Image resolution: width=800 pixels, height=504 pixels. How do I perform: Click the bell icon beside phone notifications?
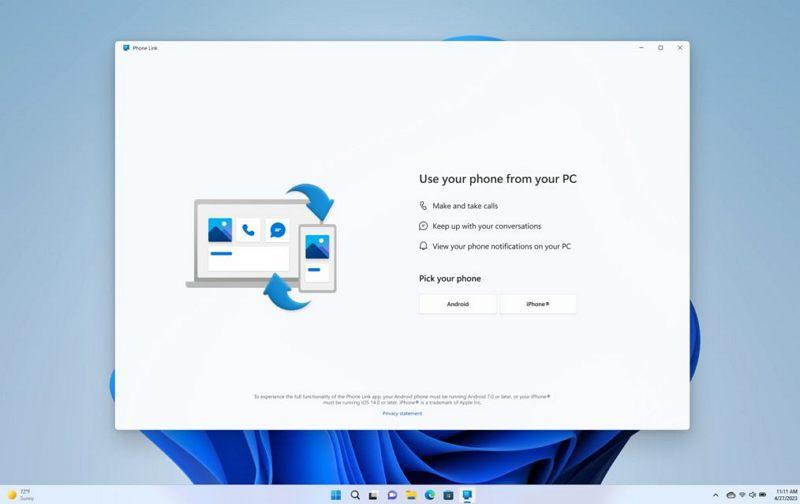[x=423, y=246]
